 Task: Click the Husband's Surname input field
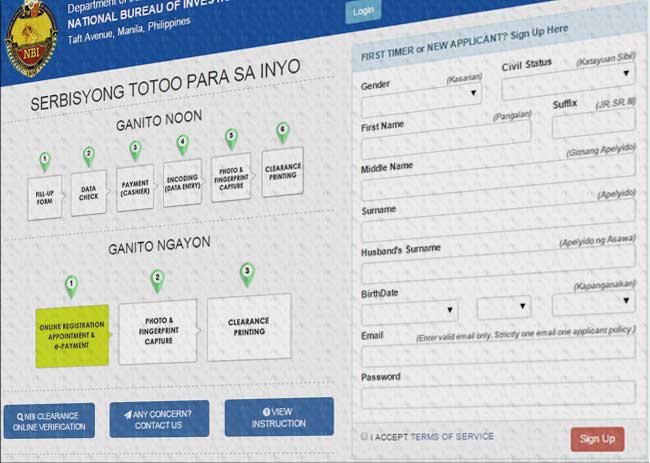pyautogui.click(x=498, y=262)
